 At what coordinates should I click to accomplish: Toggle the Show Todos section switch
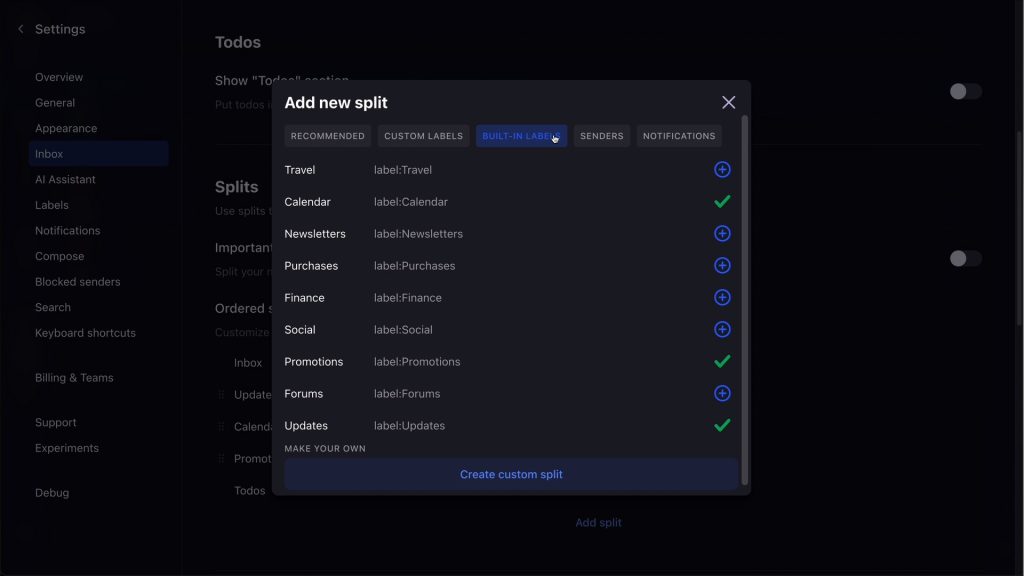(x=965, y=92)
